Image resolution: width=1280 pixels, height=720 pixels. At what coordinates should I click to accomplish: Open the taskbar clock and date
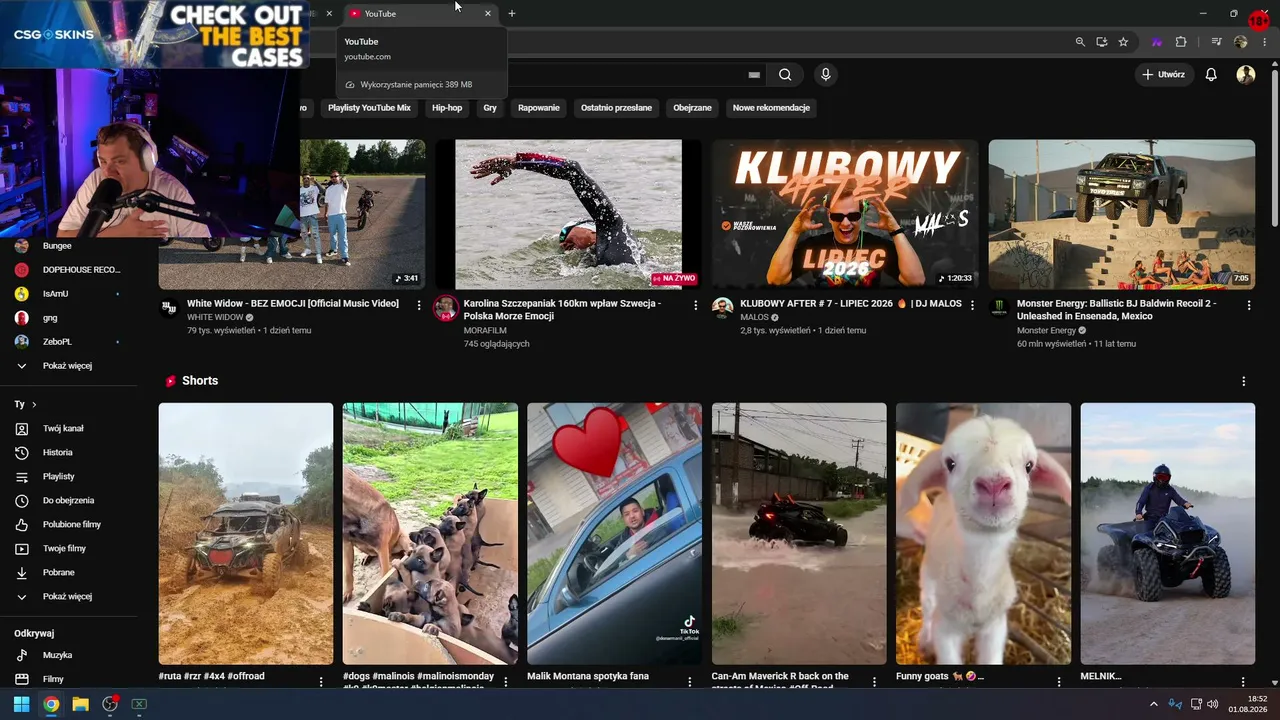click(x=1249, y=704)
